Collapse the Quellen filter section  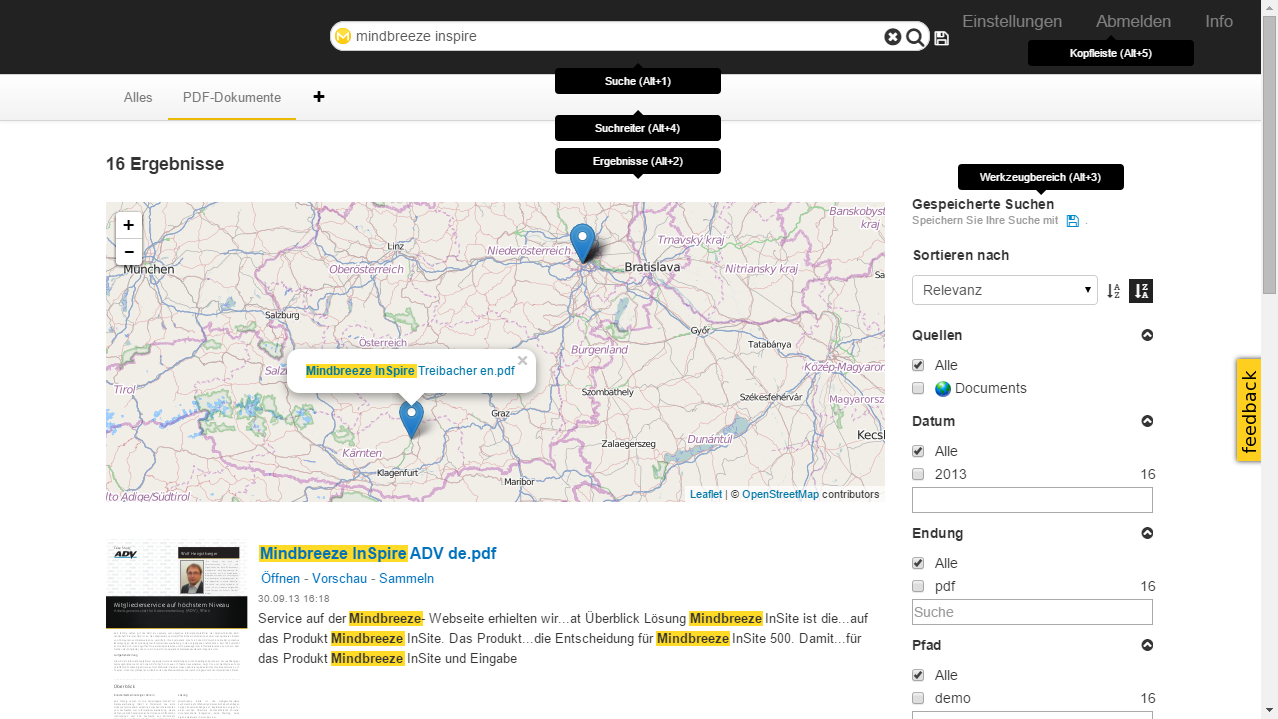pos(1148,335)
